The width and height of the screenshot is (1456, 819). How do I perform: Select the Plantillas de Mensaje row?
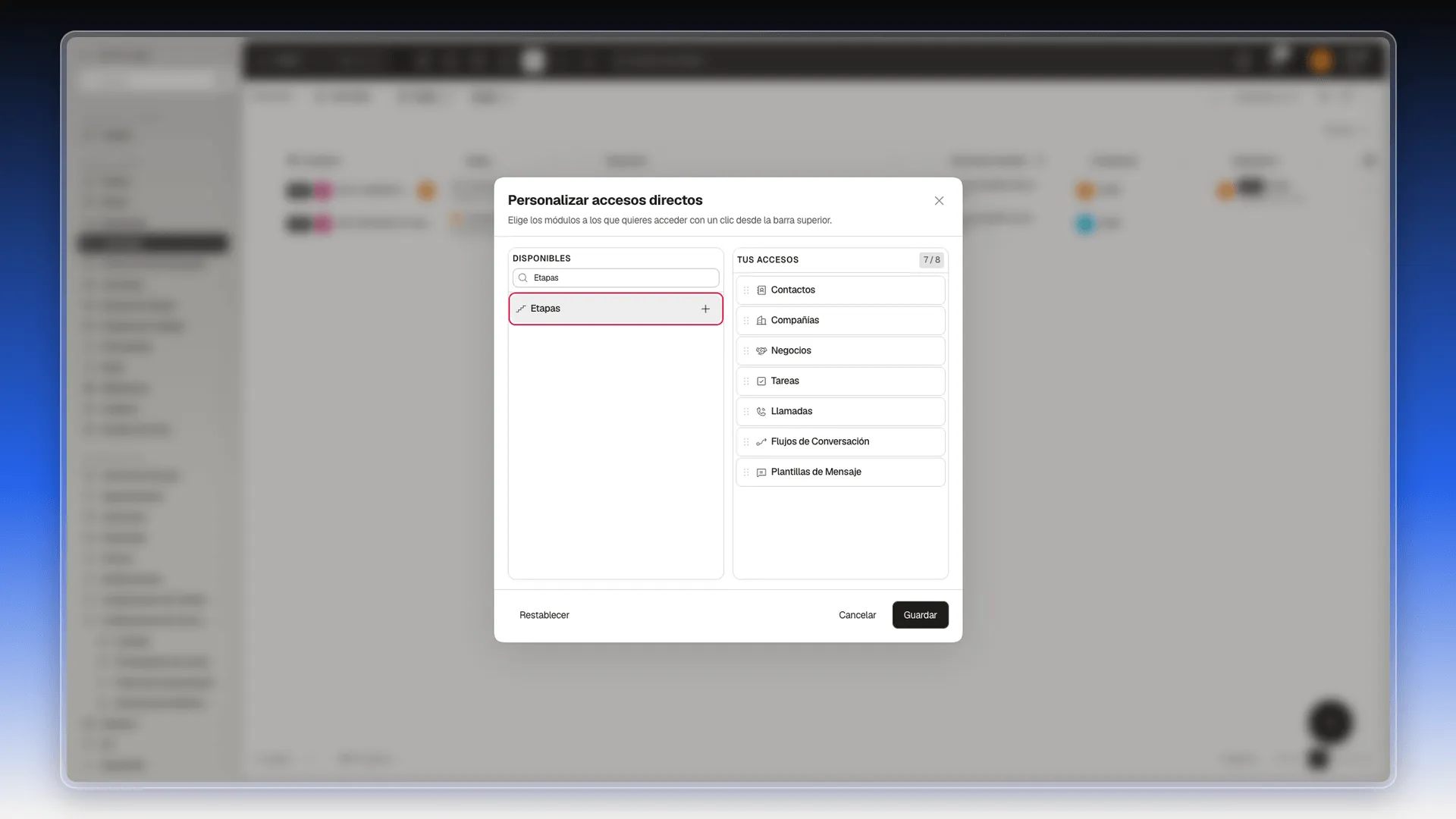pos(840,472)
